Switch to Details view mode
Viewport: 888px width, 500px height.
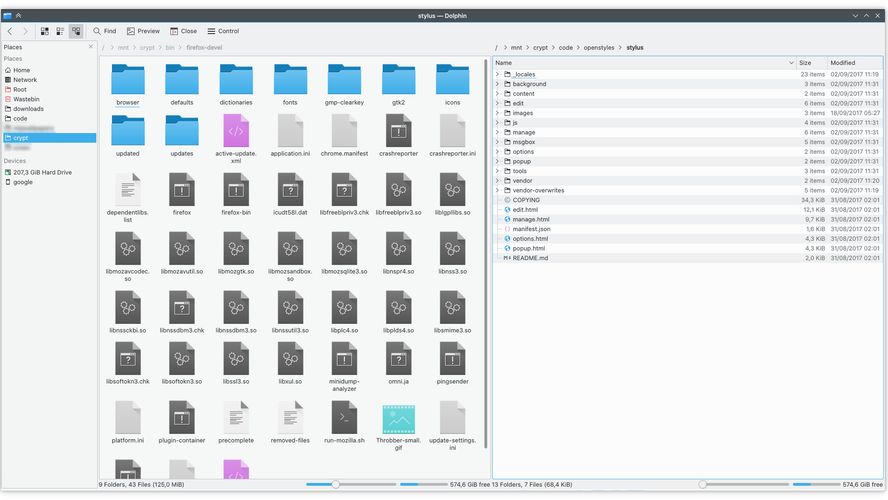point(76,31)
